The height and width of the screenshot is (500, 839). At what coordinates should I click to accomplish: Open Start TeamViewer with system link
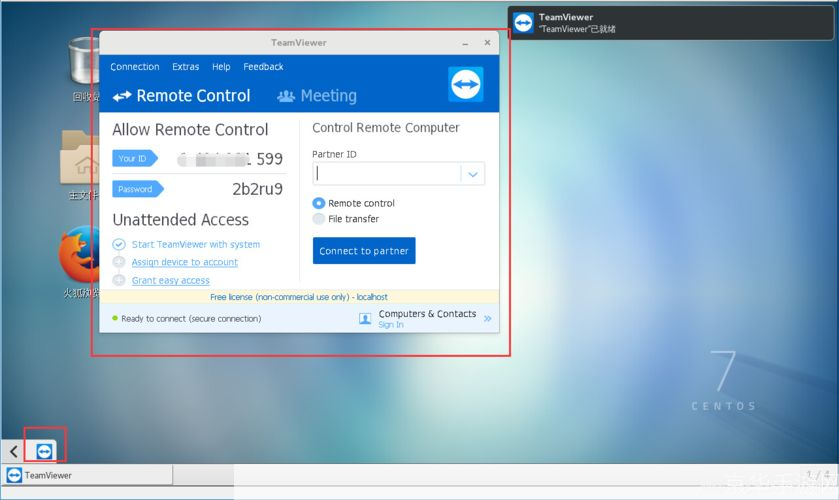[x=196, y=245]
